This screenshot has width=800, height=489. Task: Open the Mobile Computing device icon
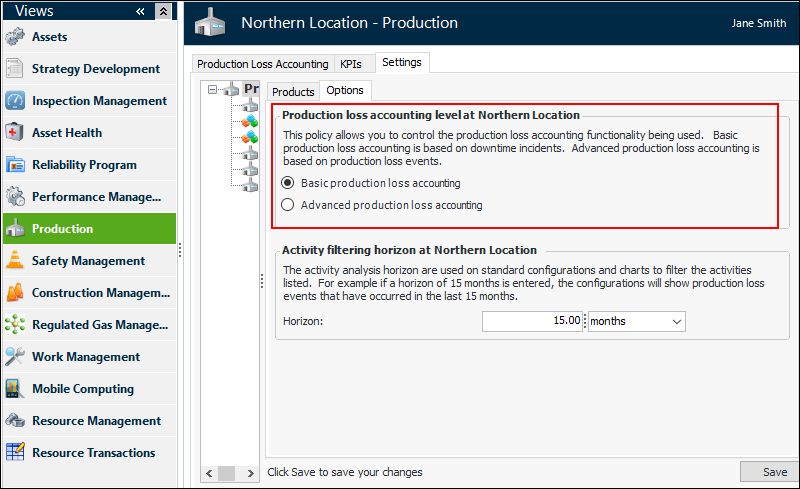pyautogui.click(x=15, y=388)
